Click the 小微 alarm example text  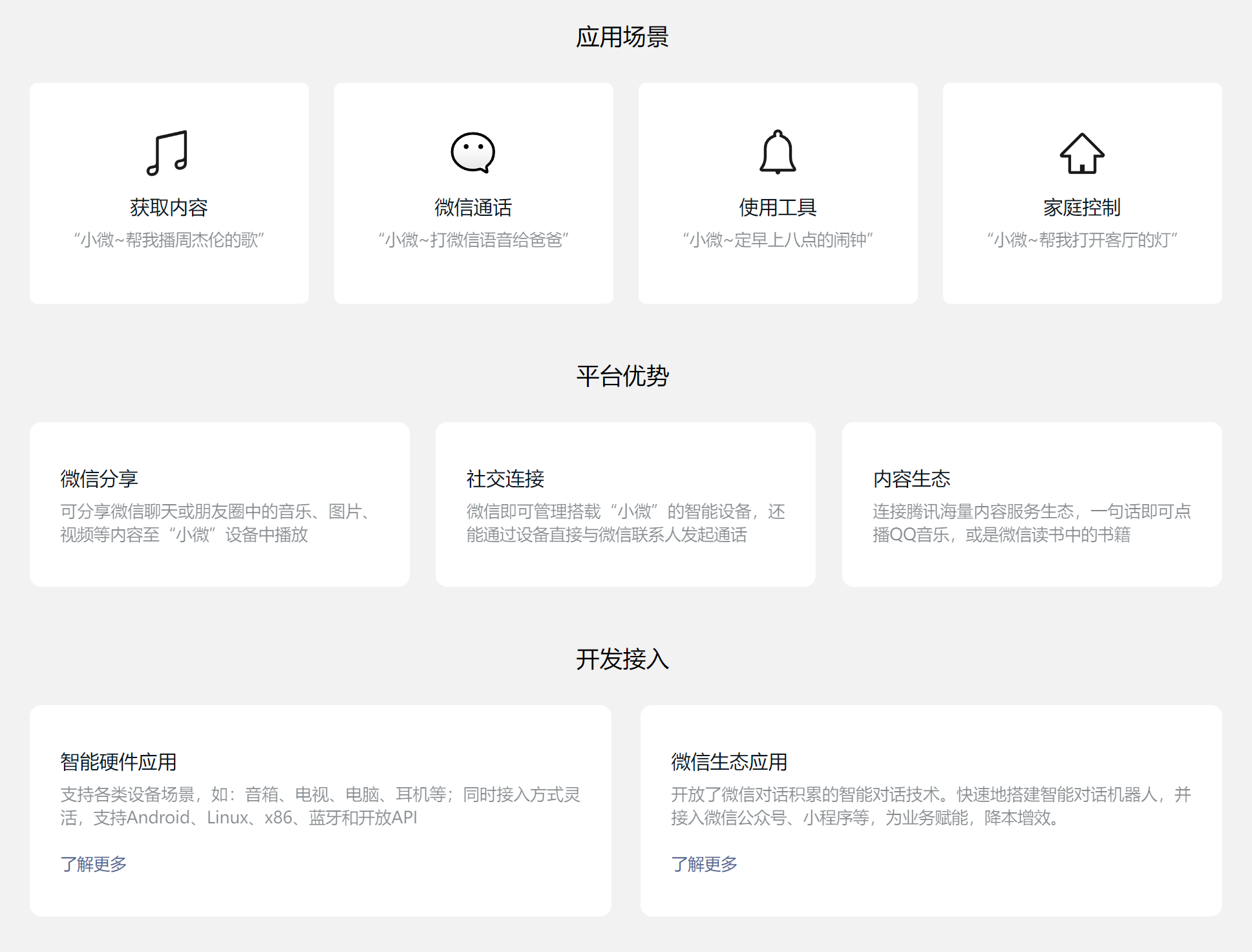coord(777,240)
